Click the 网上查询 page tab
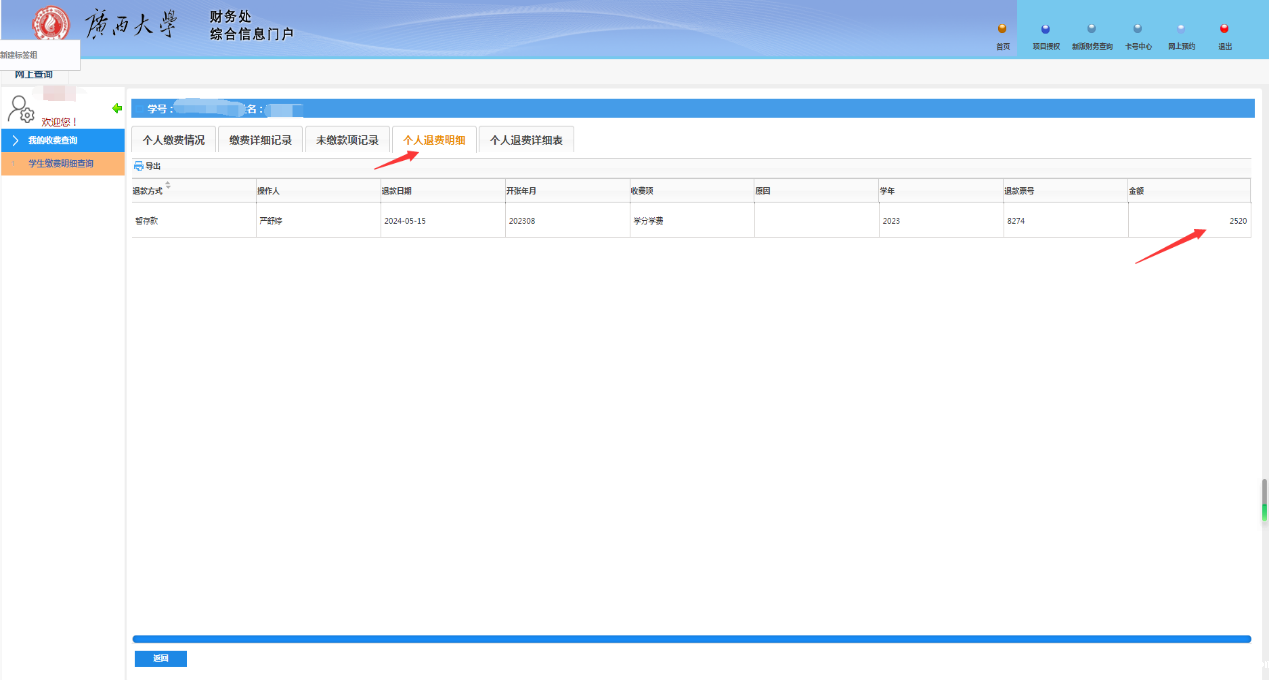 coord(34,75)
